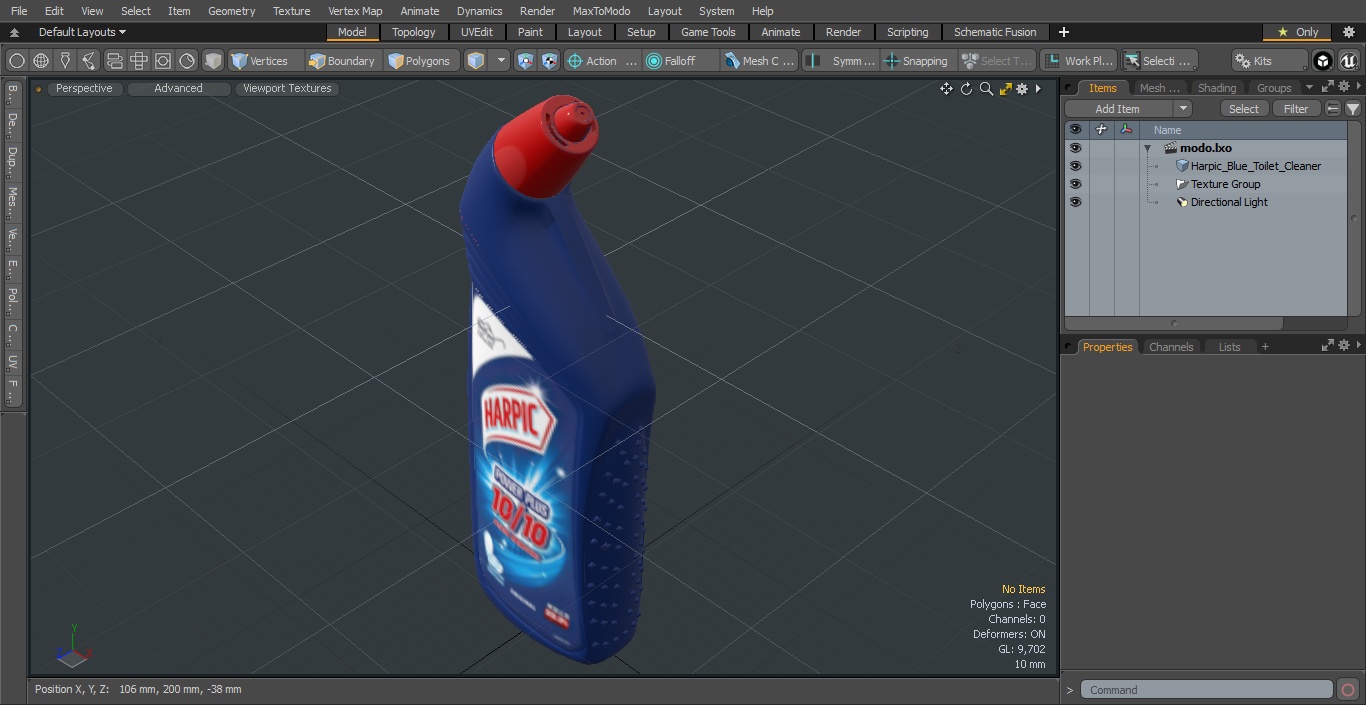
Task: Click the gray solid cube icon
Action: (x=213, y=61)
